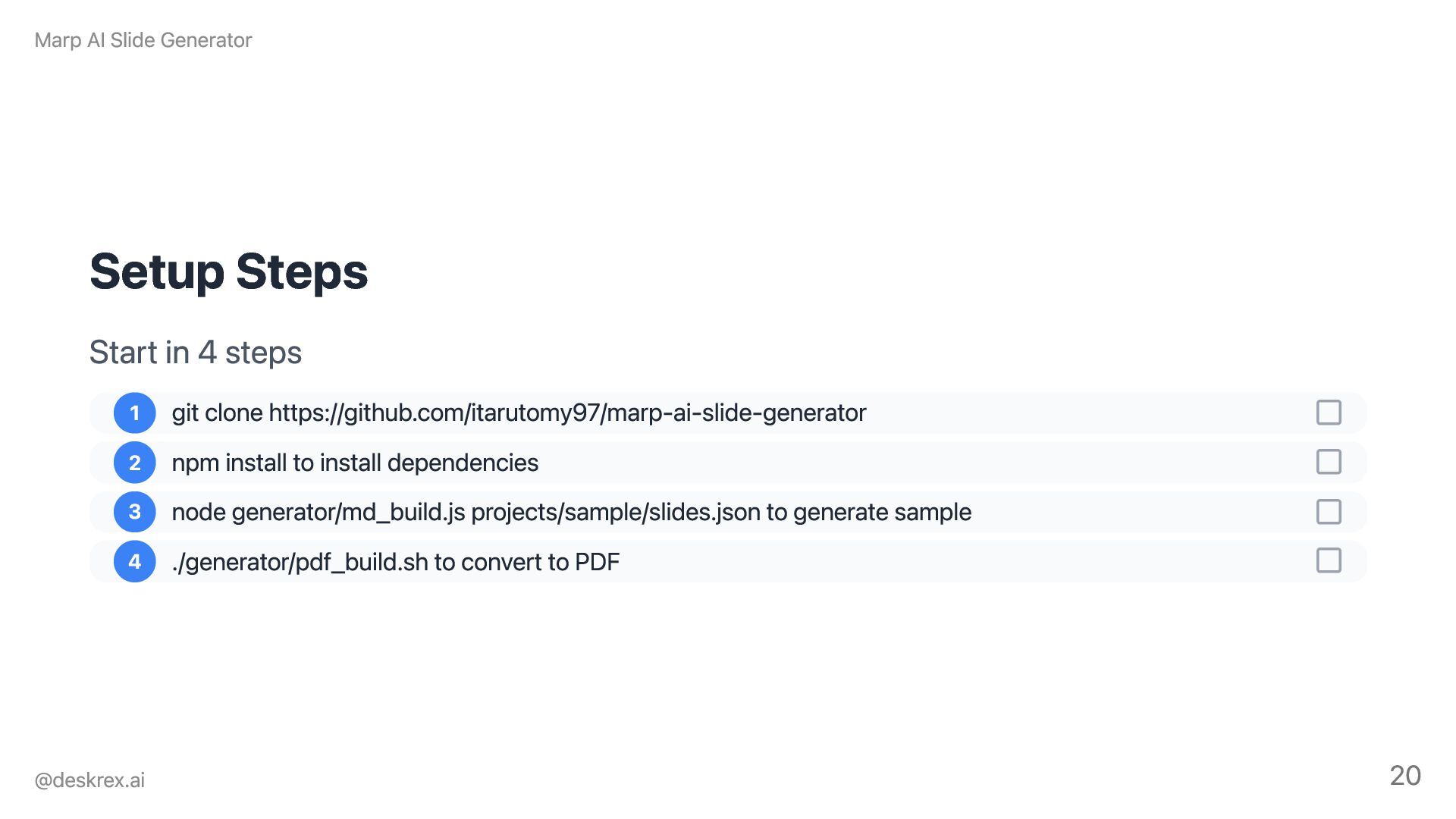
Task: Click the slide page number 20
Action: [1405, 776]
